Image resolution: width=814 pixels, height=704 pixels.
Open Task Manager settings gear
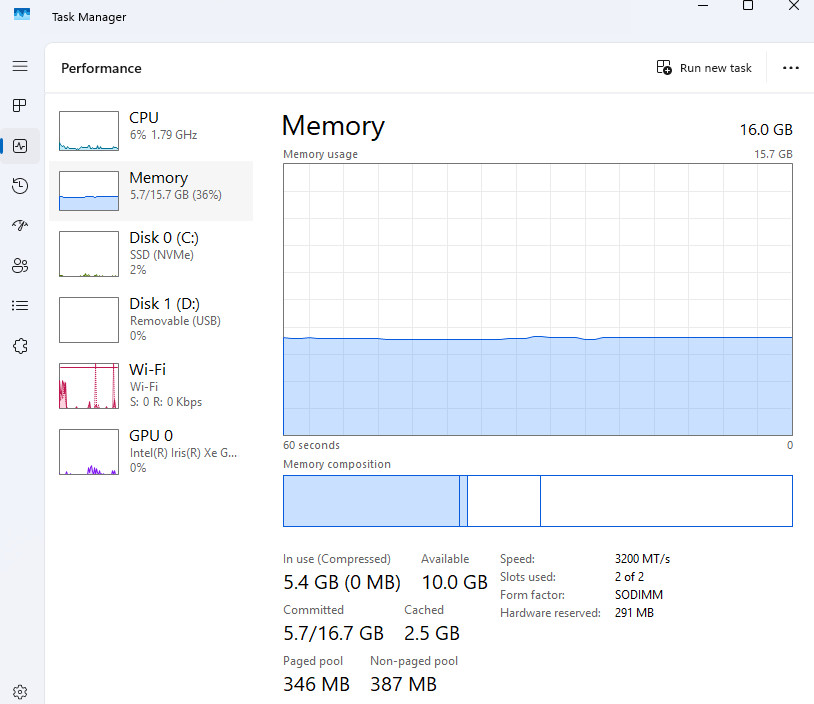[x=20, y=692]
